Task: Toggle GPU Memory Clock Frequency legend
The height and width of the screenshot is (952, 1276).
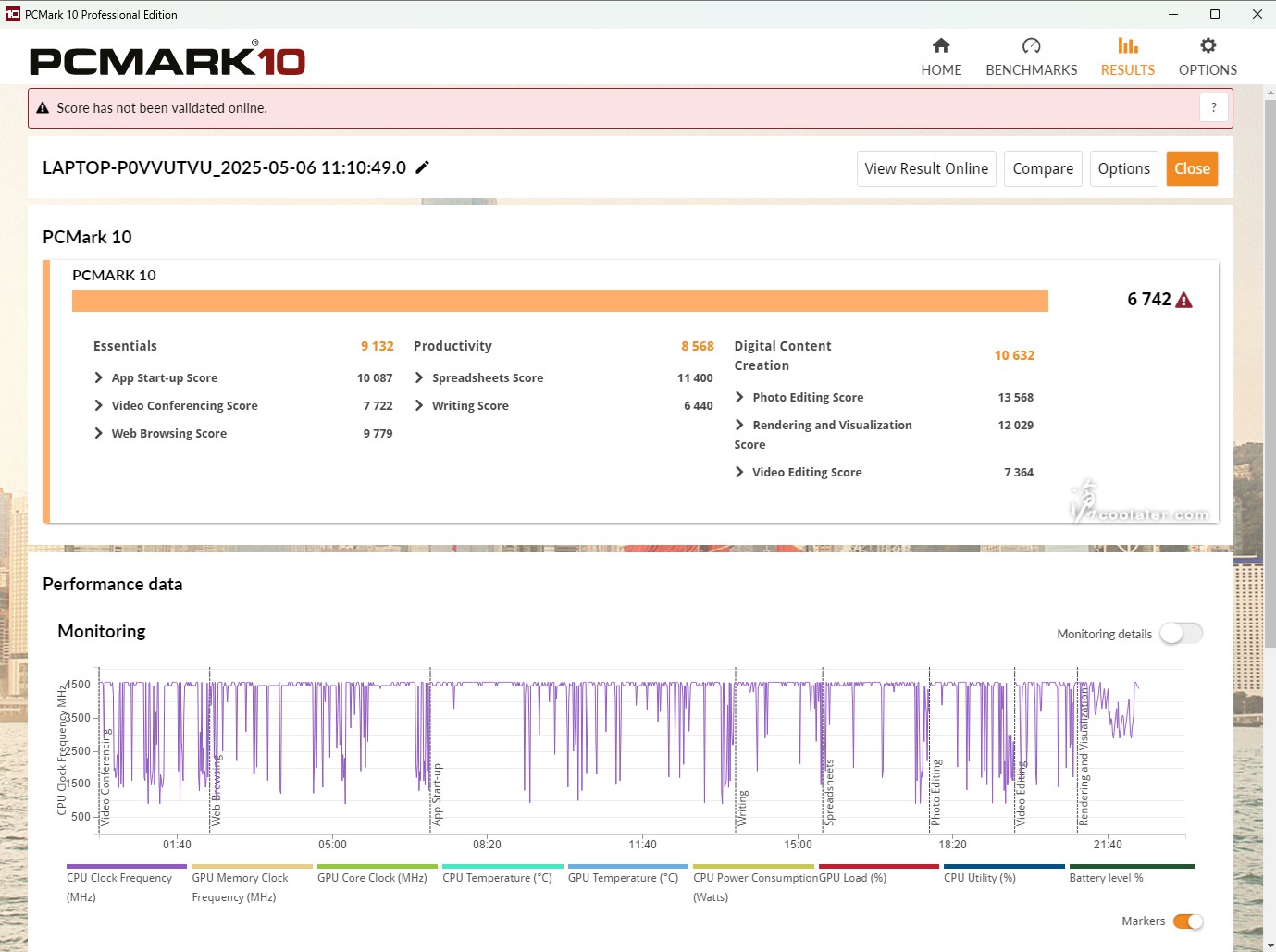Action: [252, 884]
